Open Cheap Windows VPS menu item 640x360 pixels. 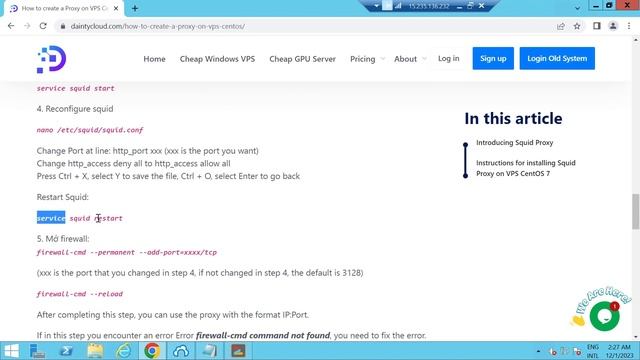[217, 59]
